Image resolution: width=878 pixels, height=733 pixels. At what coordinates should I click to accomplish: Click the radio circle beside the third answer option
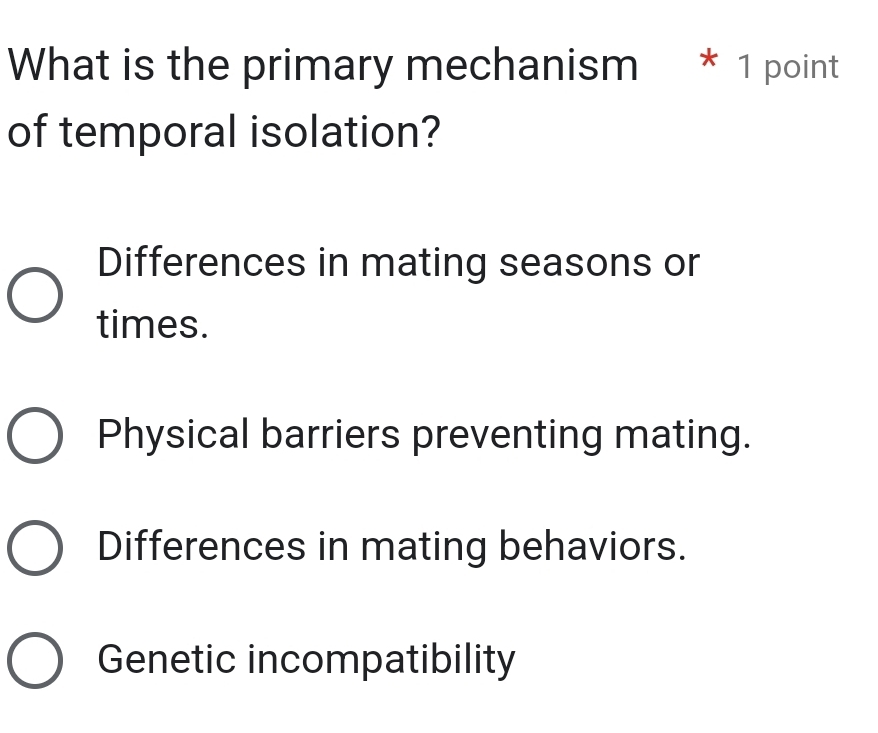click(x=35, y=547)
